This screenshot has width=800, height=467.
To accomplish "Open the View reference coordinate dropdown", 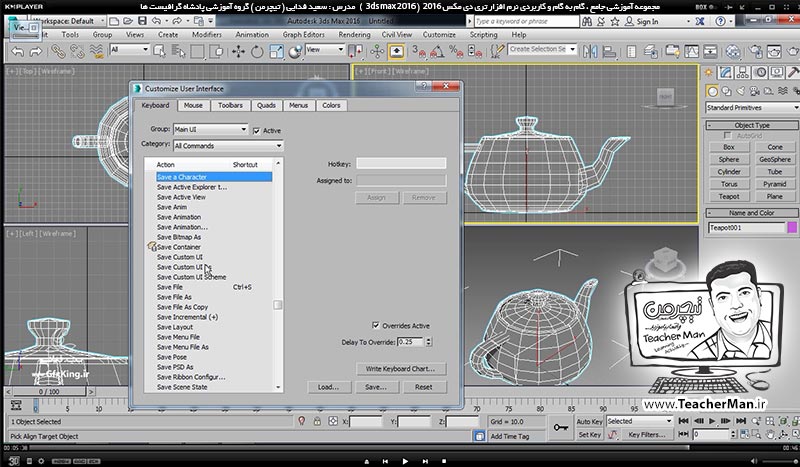I will click(325, 50).
